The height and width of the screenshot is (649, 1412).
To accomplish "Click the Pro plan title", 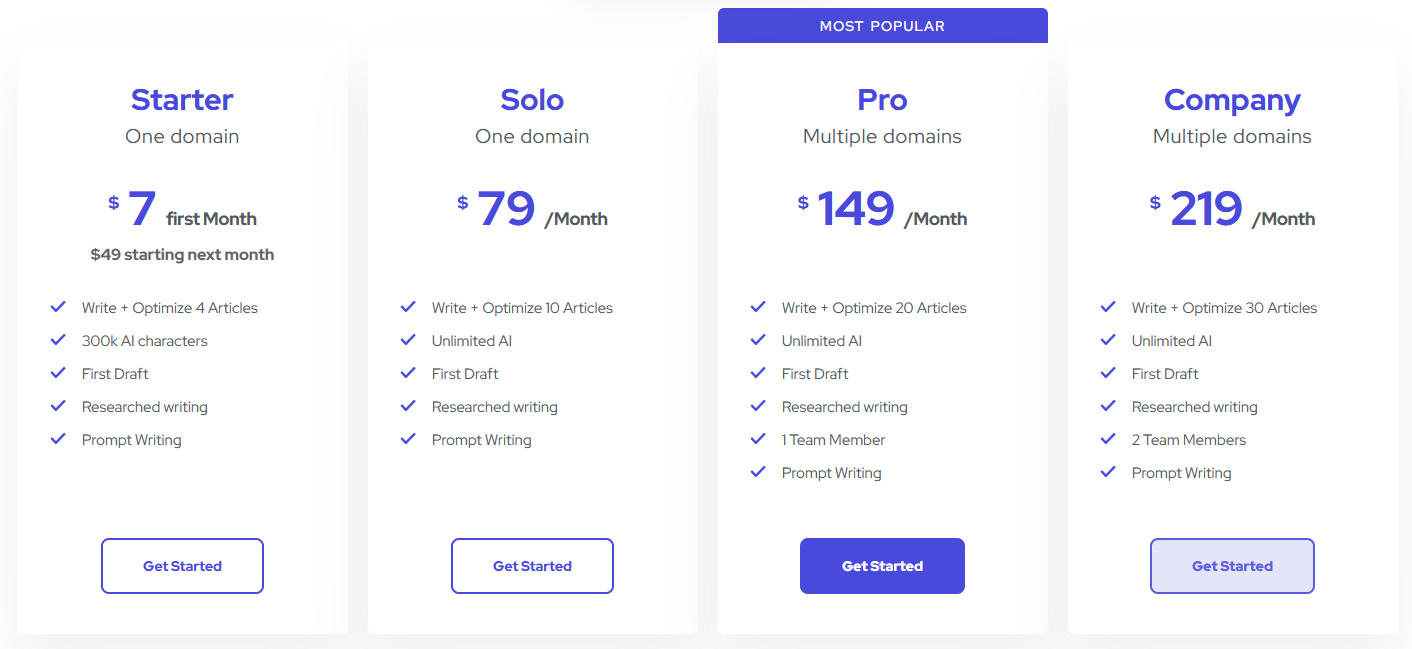I will click(x=882, y=100).
